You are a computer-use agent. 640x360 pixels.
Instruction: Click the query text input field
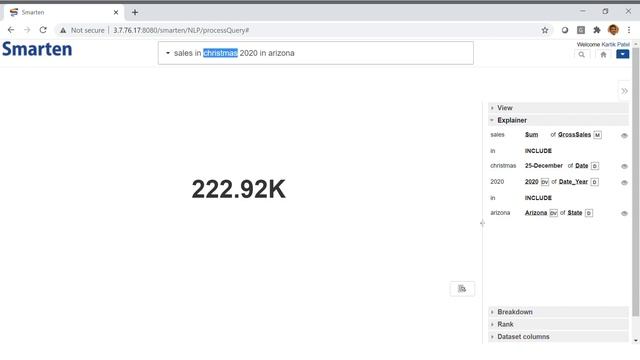[316, 53]
